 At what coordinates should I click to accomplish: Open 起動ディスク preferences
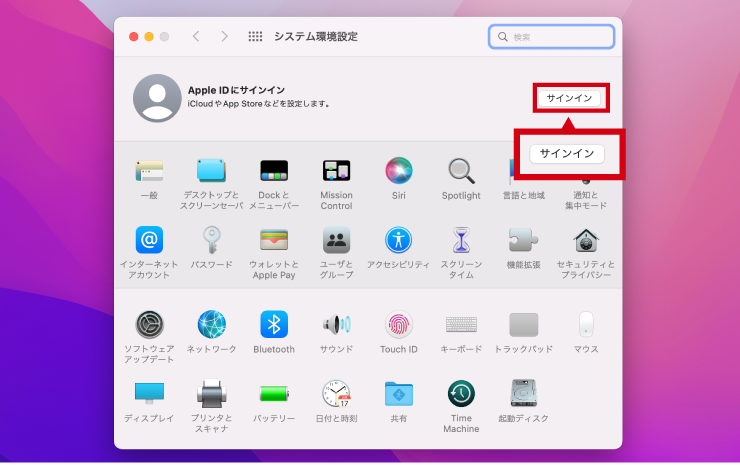(523, 394)
